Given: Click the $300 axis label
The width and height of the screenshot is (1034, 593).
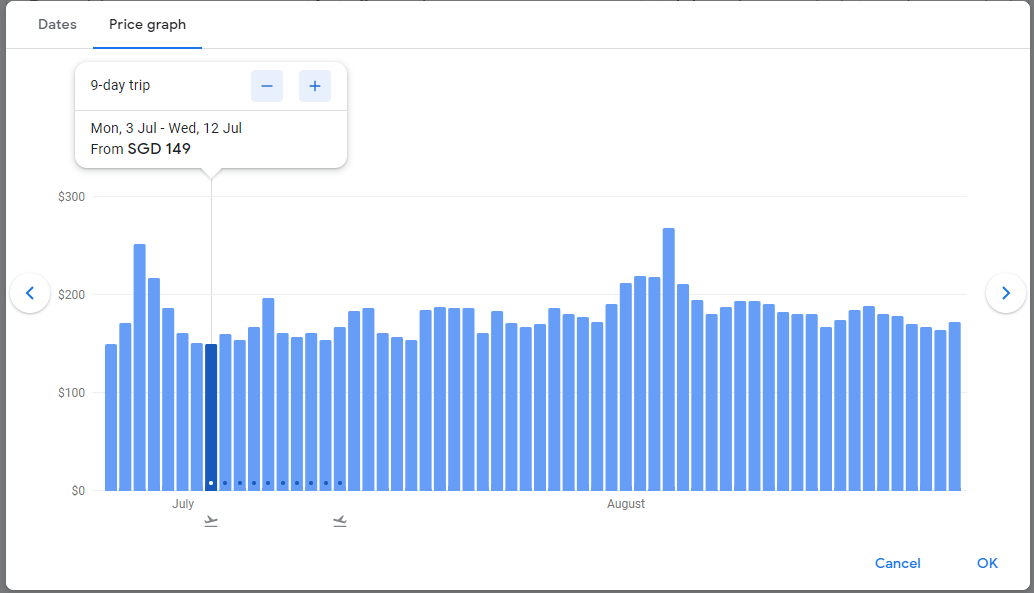Looking at the screenshot, I should pyautogui.click(x=71, y=197).
